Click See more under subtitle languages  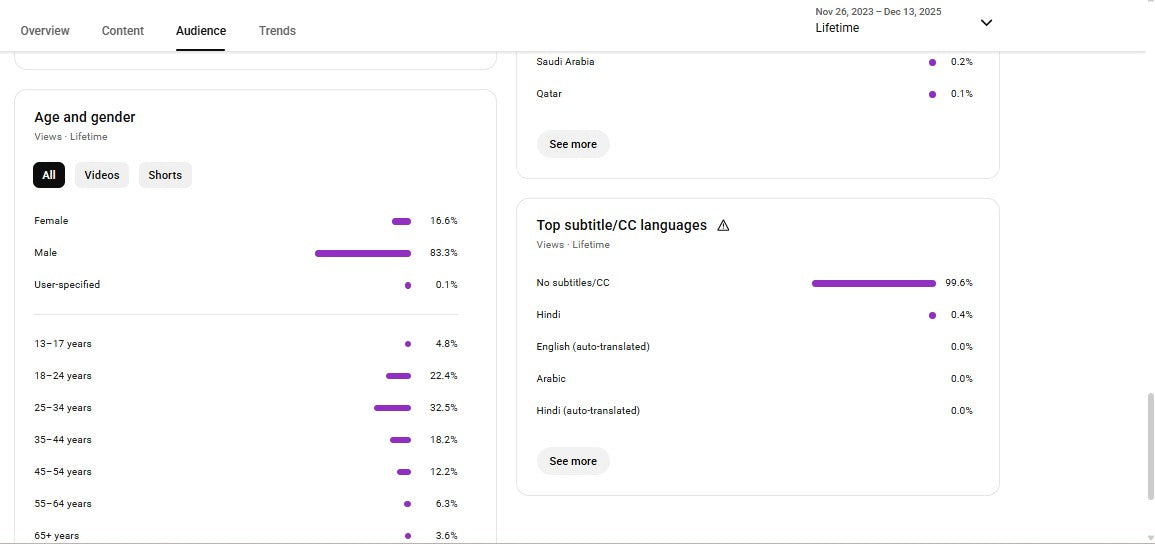coord(573,461)
